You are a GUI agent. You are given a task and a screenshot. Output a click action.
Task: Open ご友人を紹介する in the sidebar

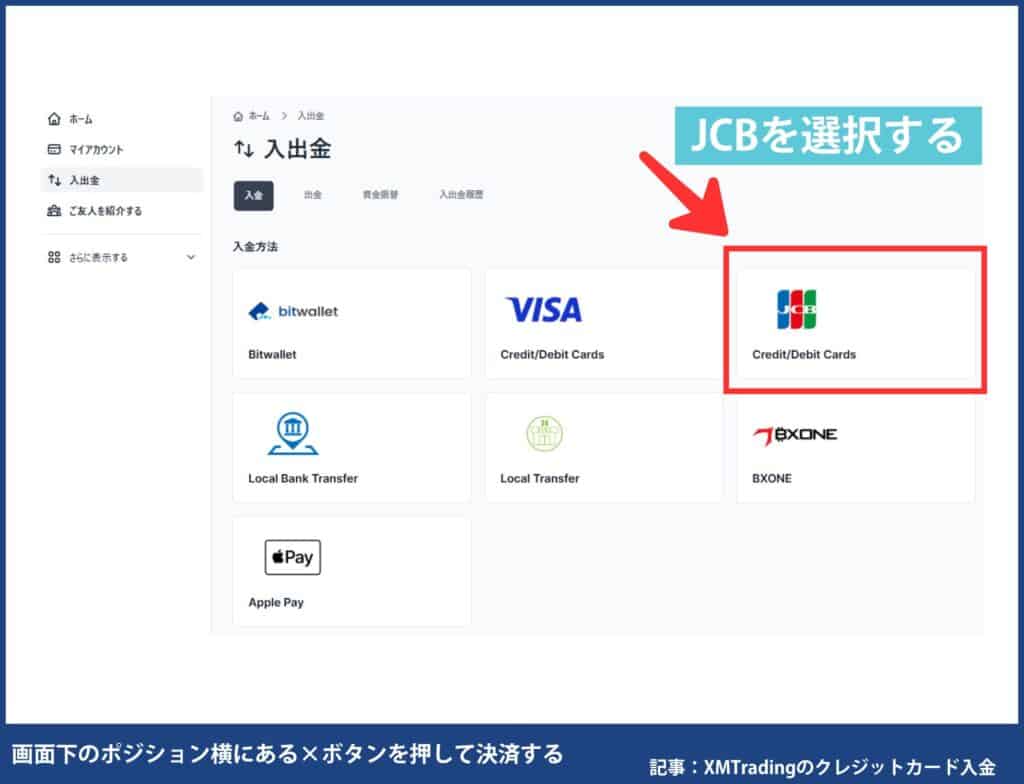pyautogui.click(x=105, y=210)
